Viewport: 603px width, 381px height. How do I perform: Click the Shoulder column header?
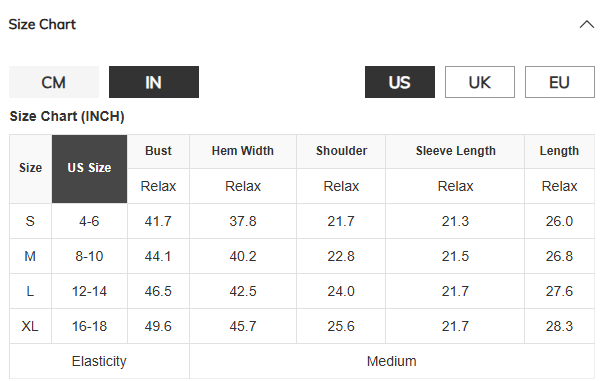coord(341,151)
